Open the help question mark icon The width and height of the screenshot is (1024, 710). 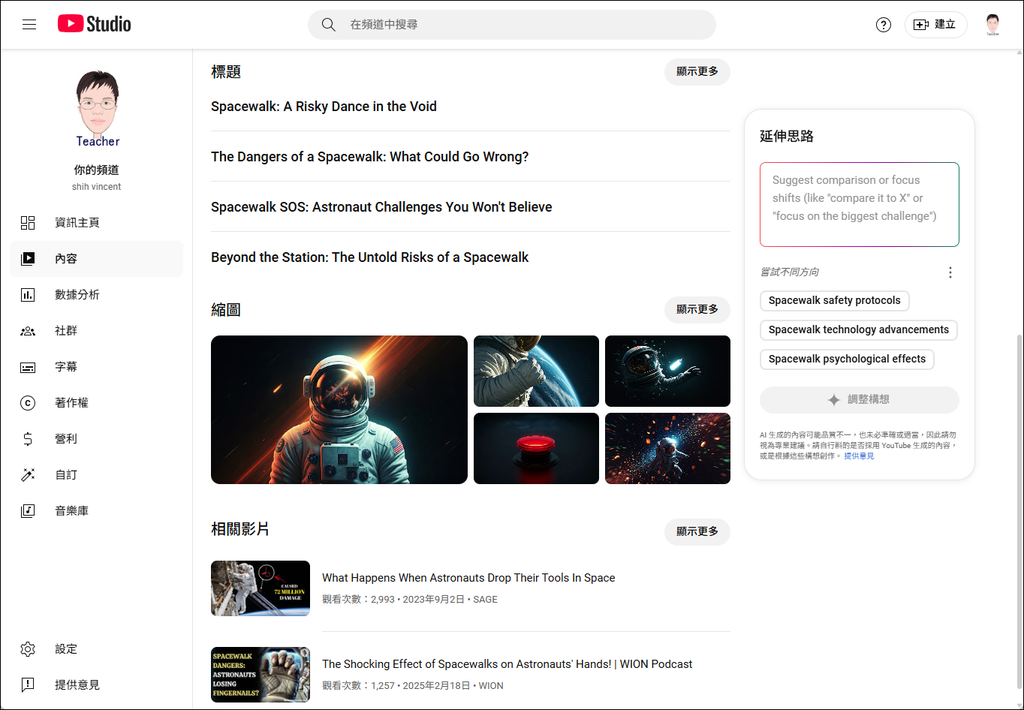tap(883, 25)
